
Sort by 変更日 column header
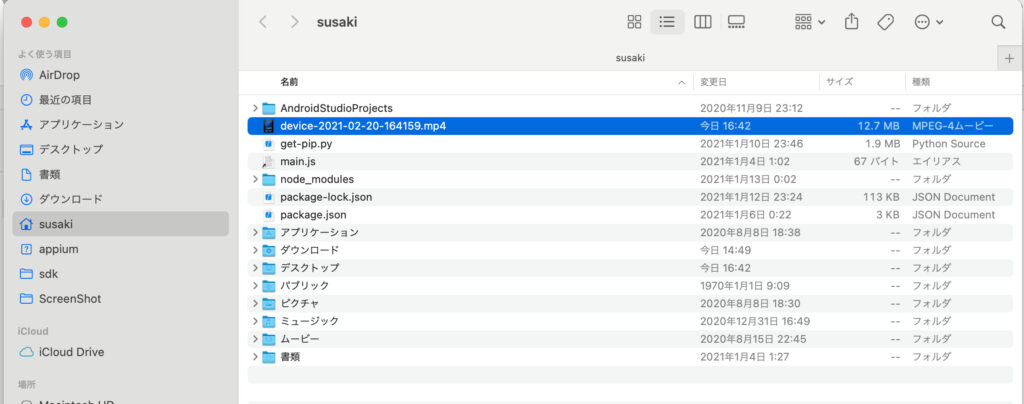[x=713, y=82]
